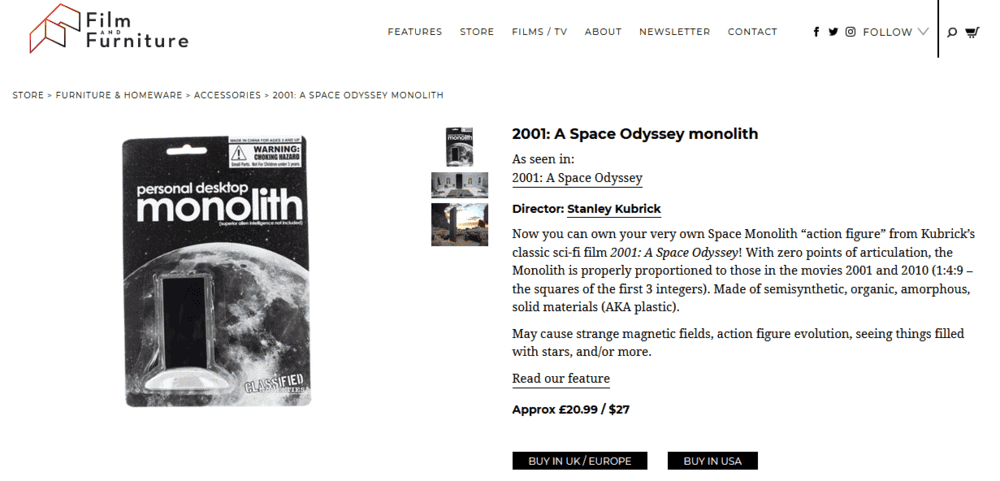Image resolution: width=1000 pixels, height=481 pixels.
Task: Open the Features menu item
Action: [415, 32]
